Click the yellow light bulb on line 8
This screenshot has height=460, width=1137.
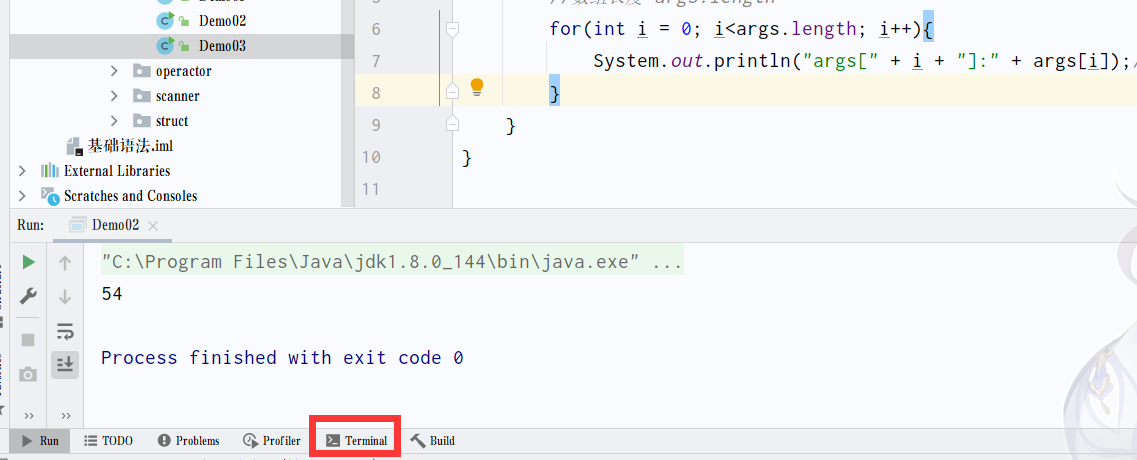pyautogui.click(x=477, y=87)
